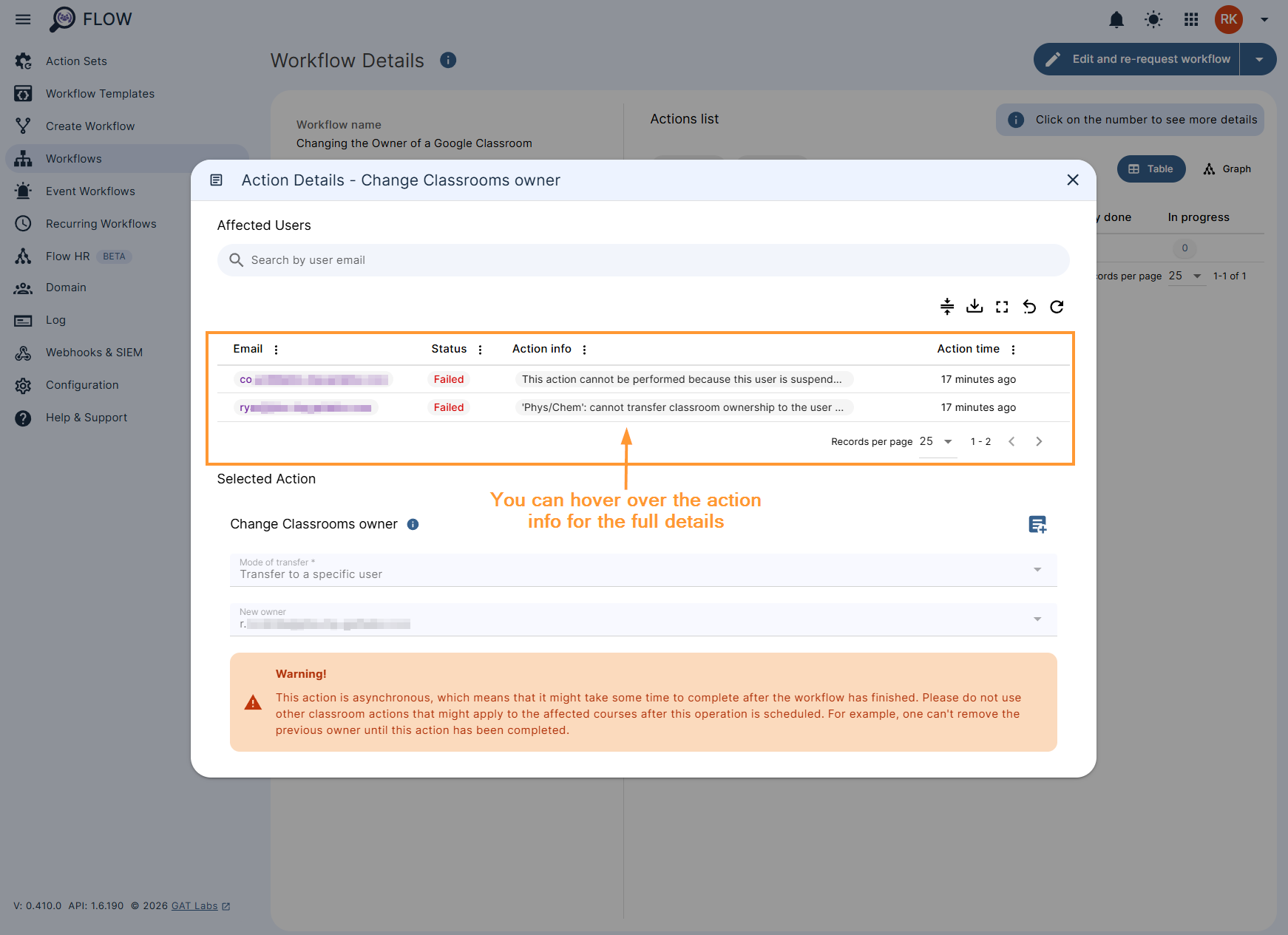The width and height of the screenshot is (1288, 935).
Task: Open the New owner dropdown
Action: (1037, 619)
